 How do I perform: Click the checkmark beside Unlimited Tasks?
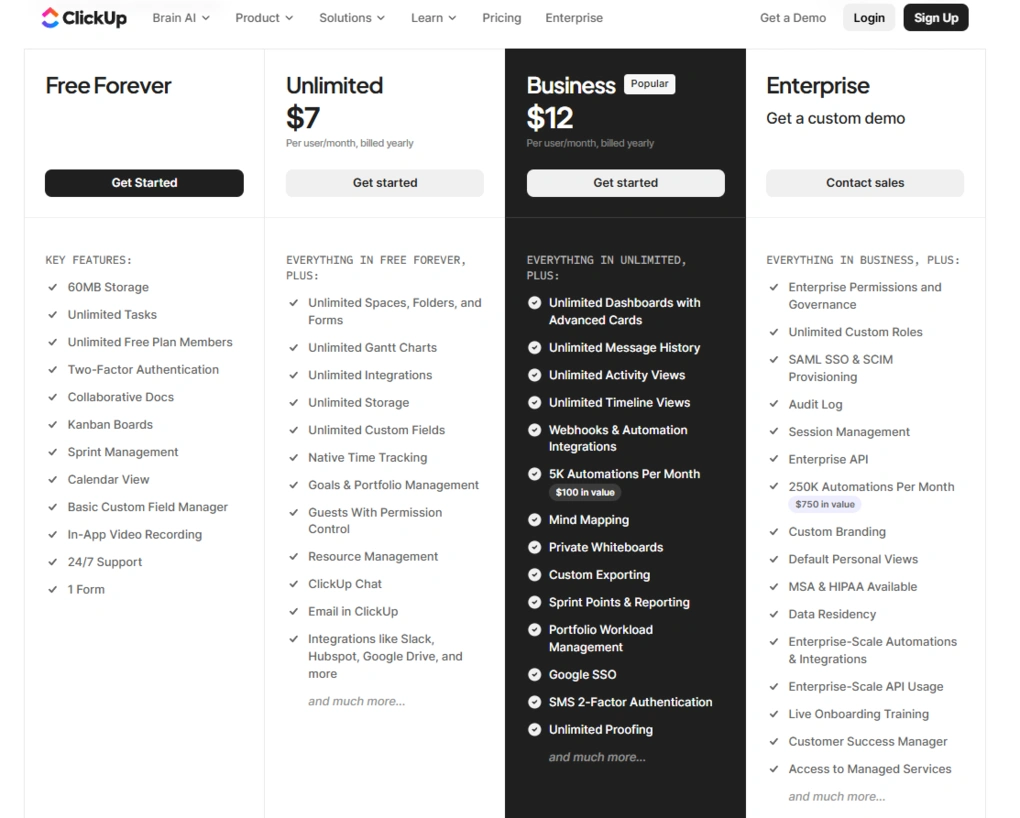coord(53,314)
